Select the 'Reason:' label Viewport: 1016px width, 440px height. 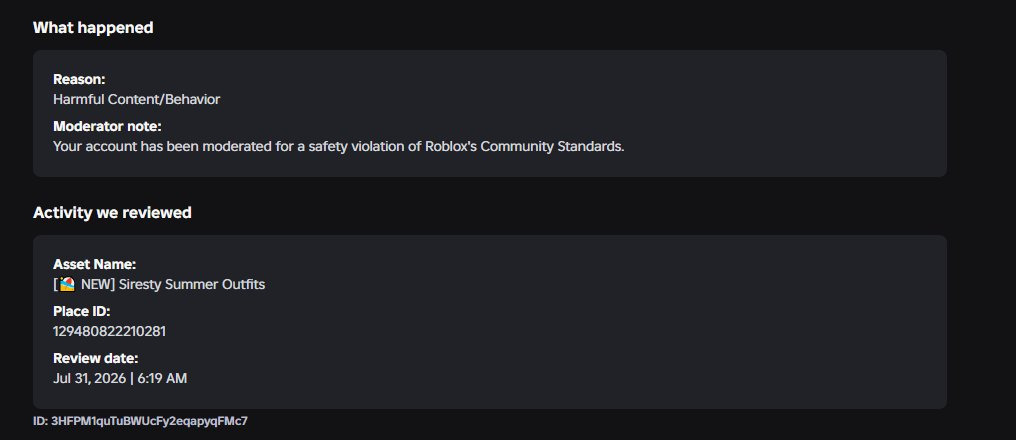point(79,79)
